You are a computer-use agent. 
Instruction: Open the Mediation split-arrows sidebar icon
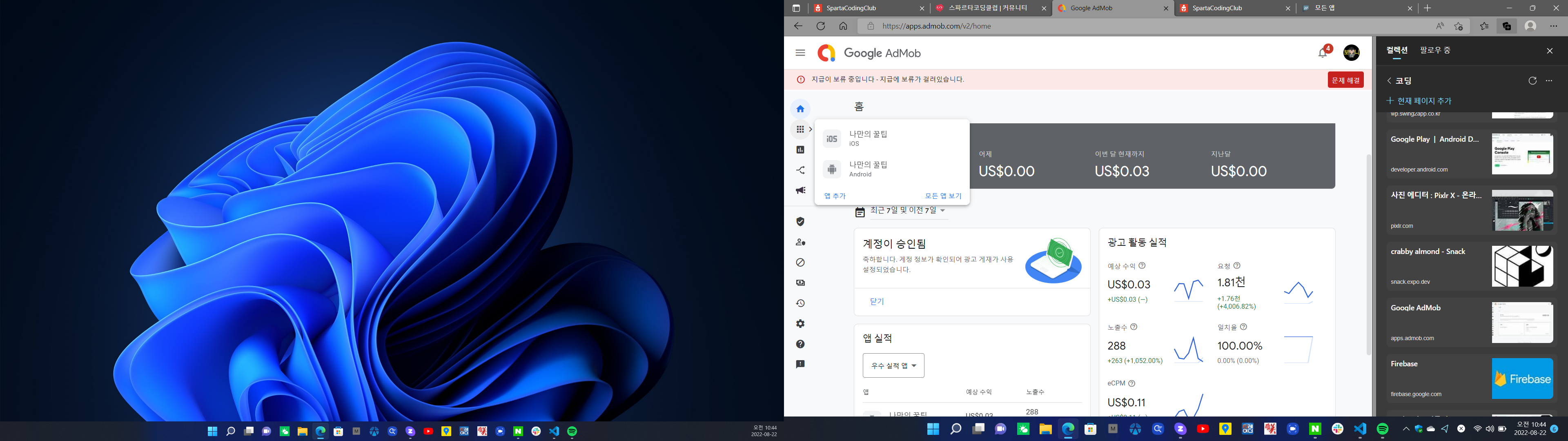800,170
